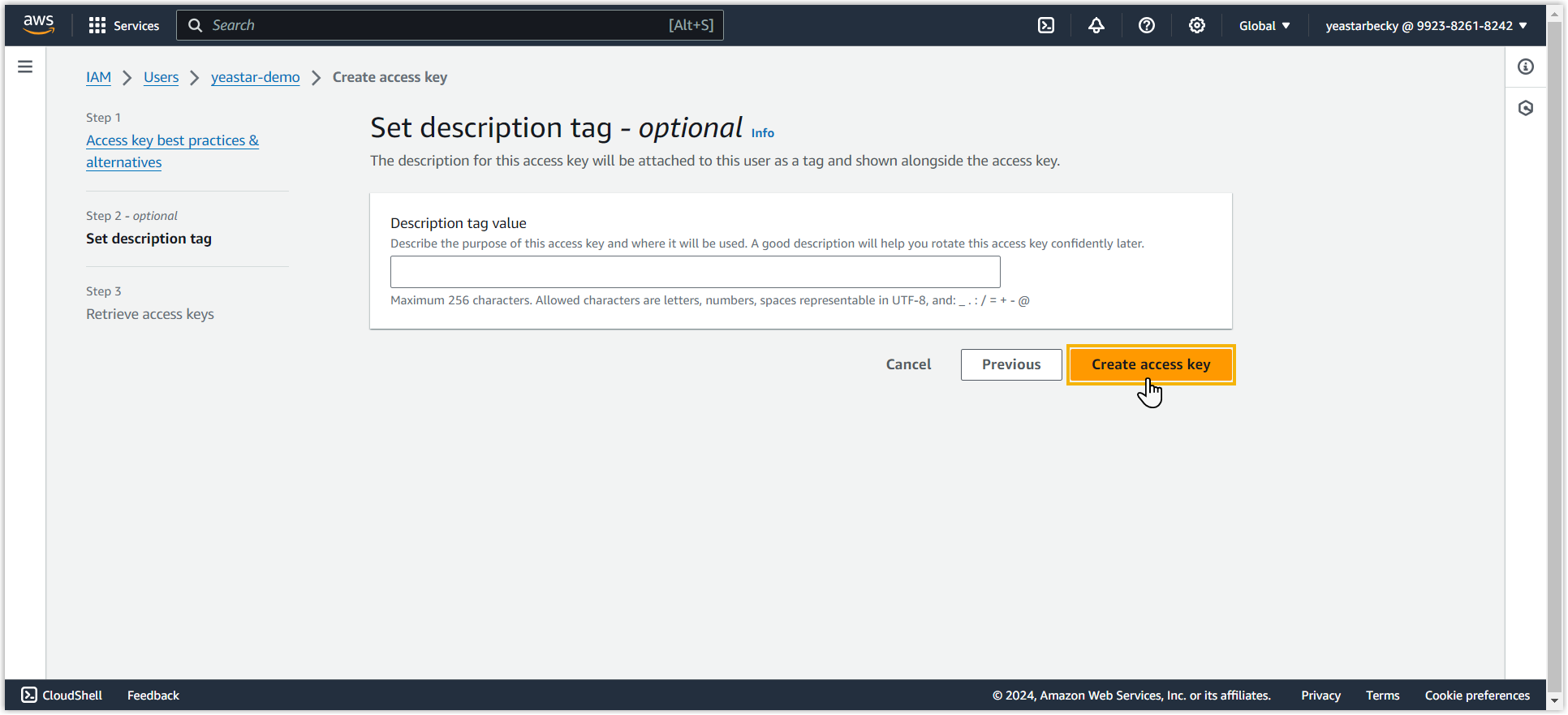
Task: Expand the Global region dropdown
Action: [x=1264, y=25]
